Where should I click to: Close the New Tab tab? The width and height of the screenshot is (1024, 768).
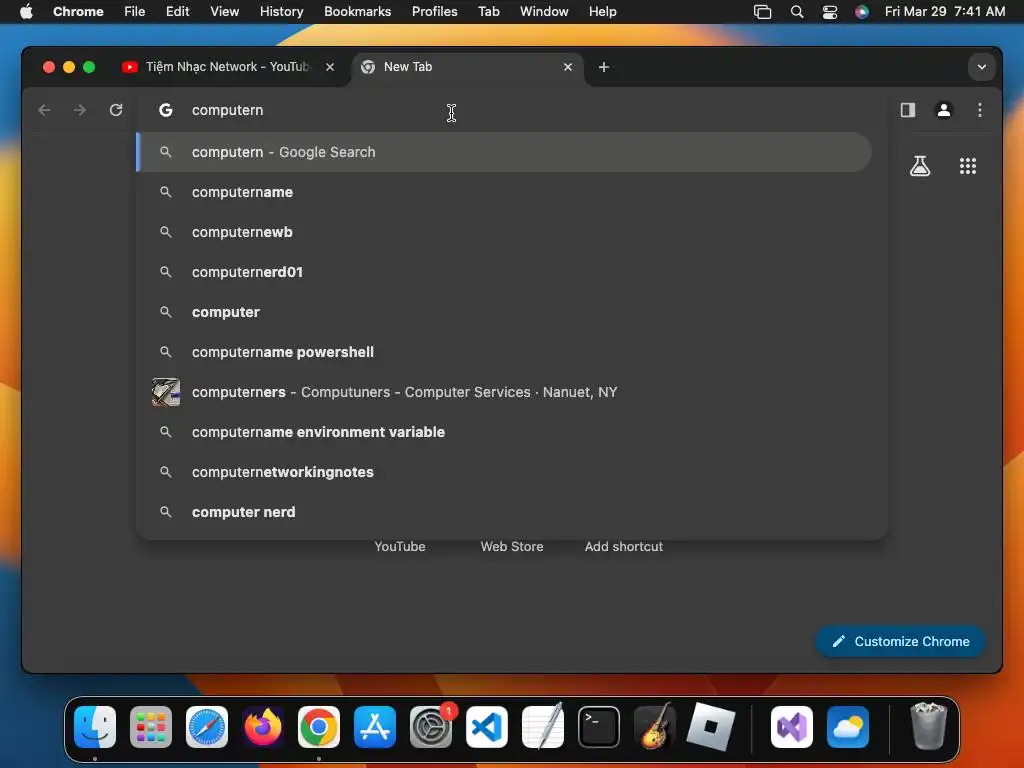pos(568,67)
